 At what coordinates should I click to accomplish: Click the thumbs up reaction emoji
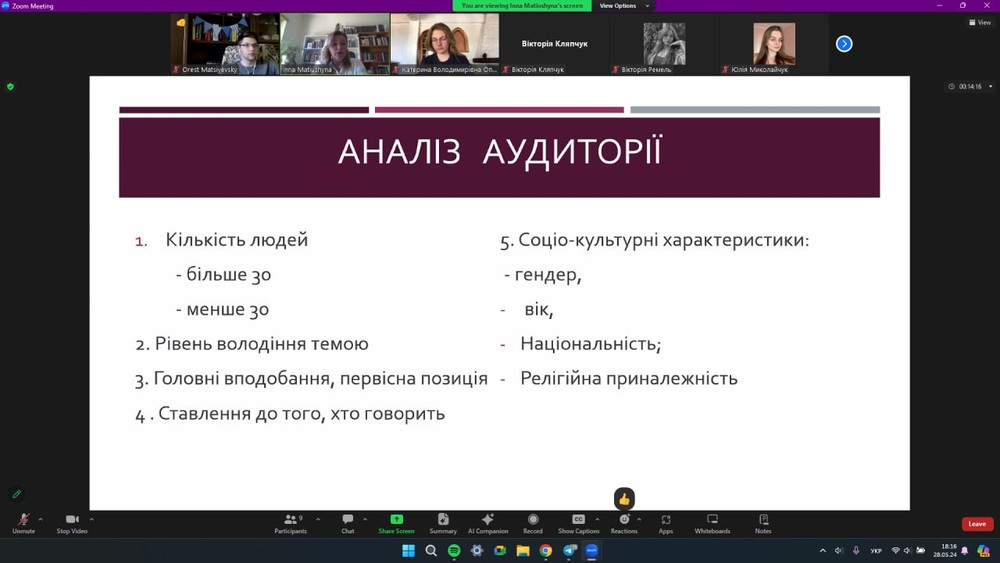tap(624, 499)
